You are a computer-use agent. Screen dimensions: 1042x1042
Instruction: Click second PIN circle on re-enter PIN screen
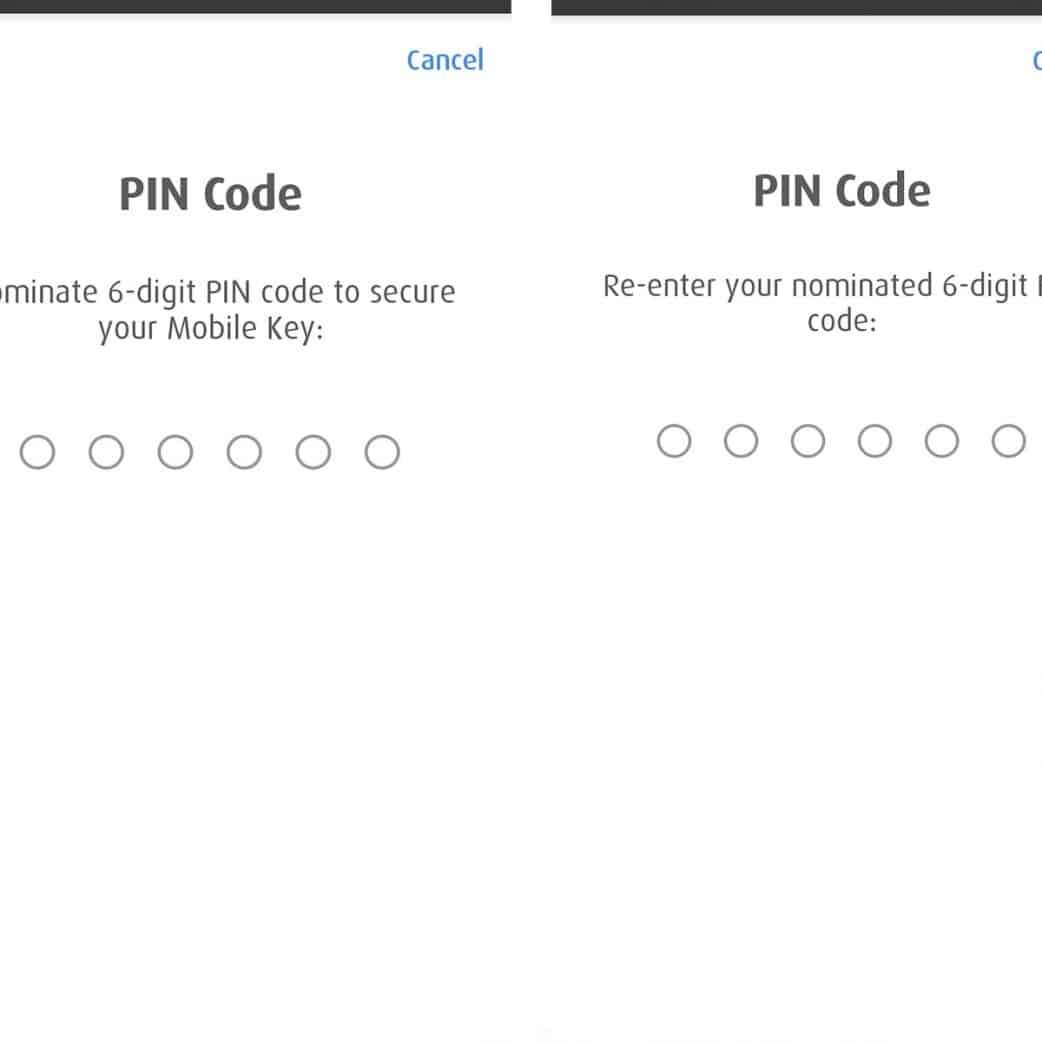(741, 441)
